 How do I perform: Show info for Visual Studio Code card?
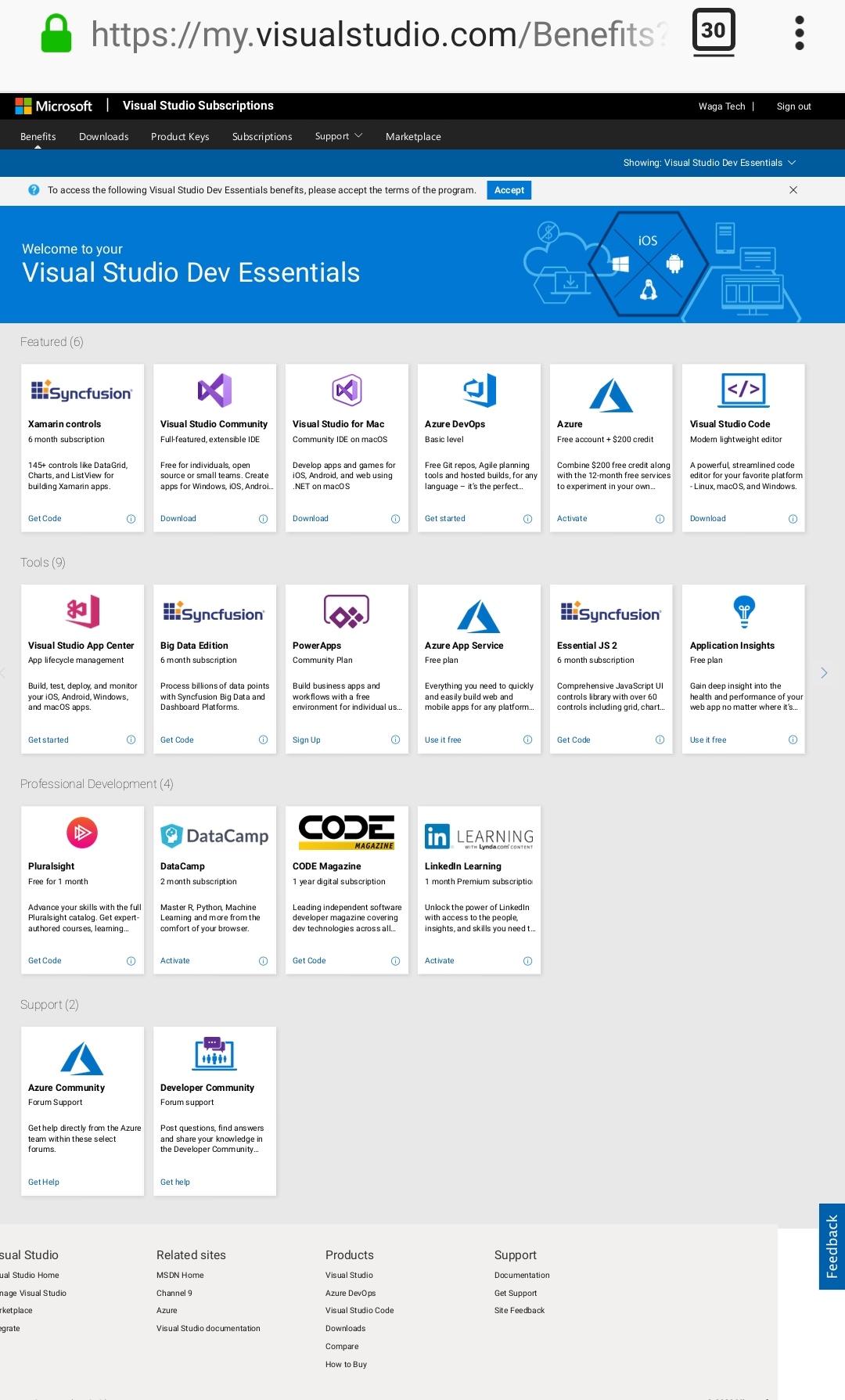pyautogui.click(x=793, y=519)
